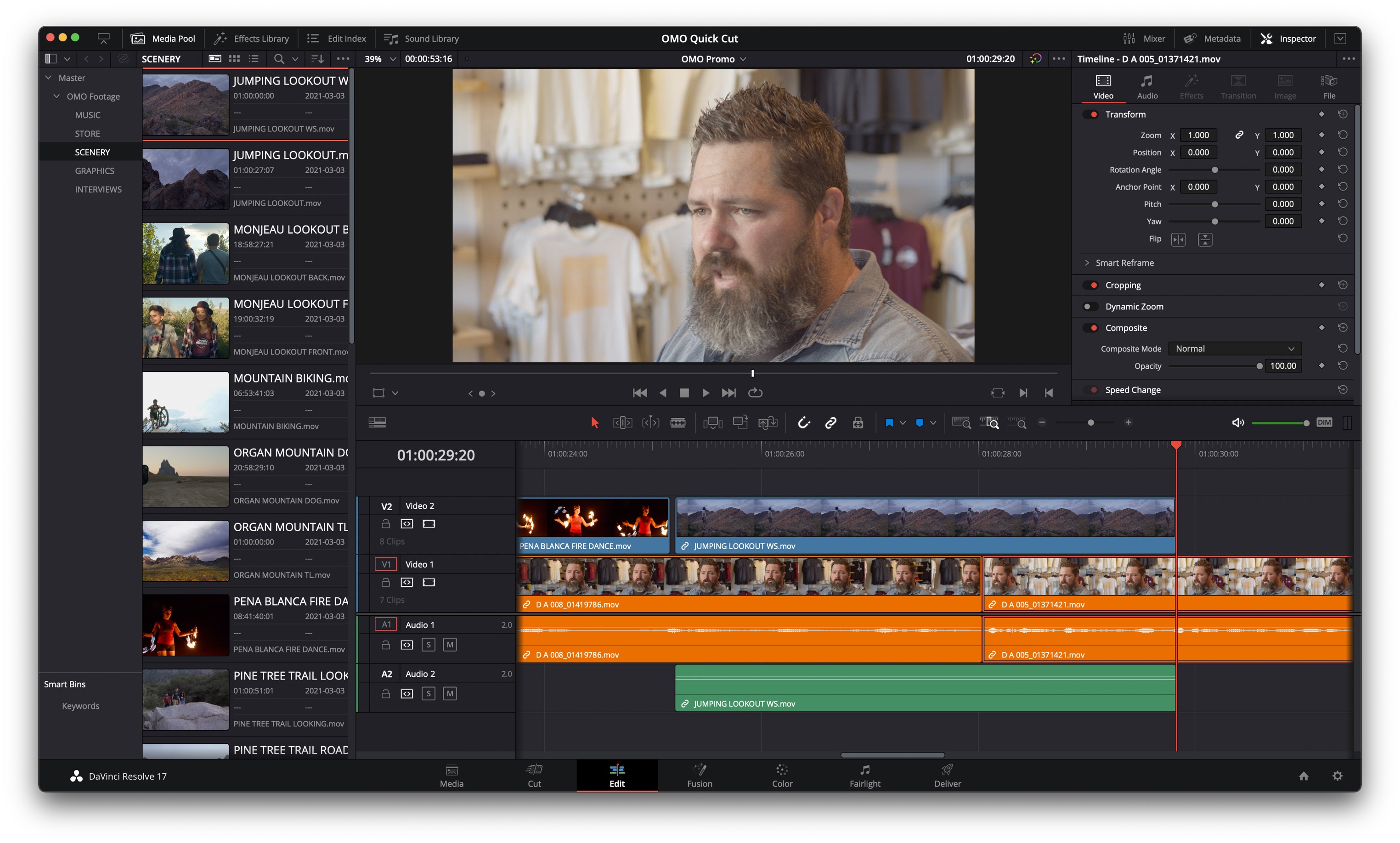This screenshot has height=843, width=1400.
Task: Play the timeline in reverse
Action: click(x=663, y=393)
